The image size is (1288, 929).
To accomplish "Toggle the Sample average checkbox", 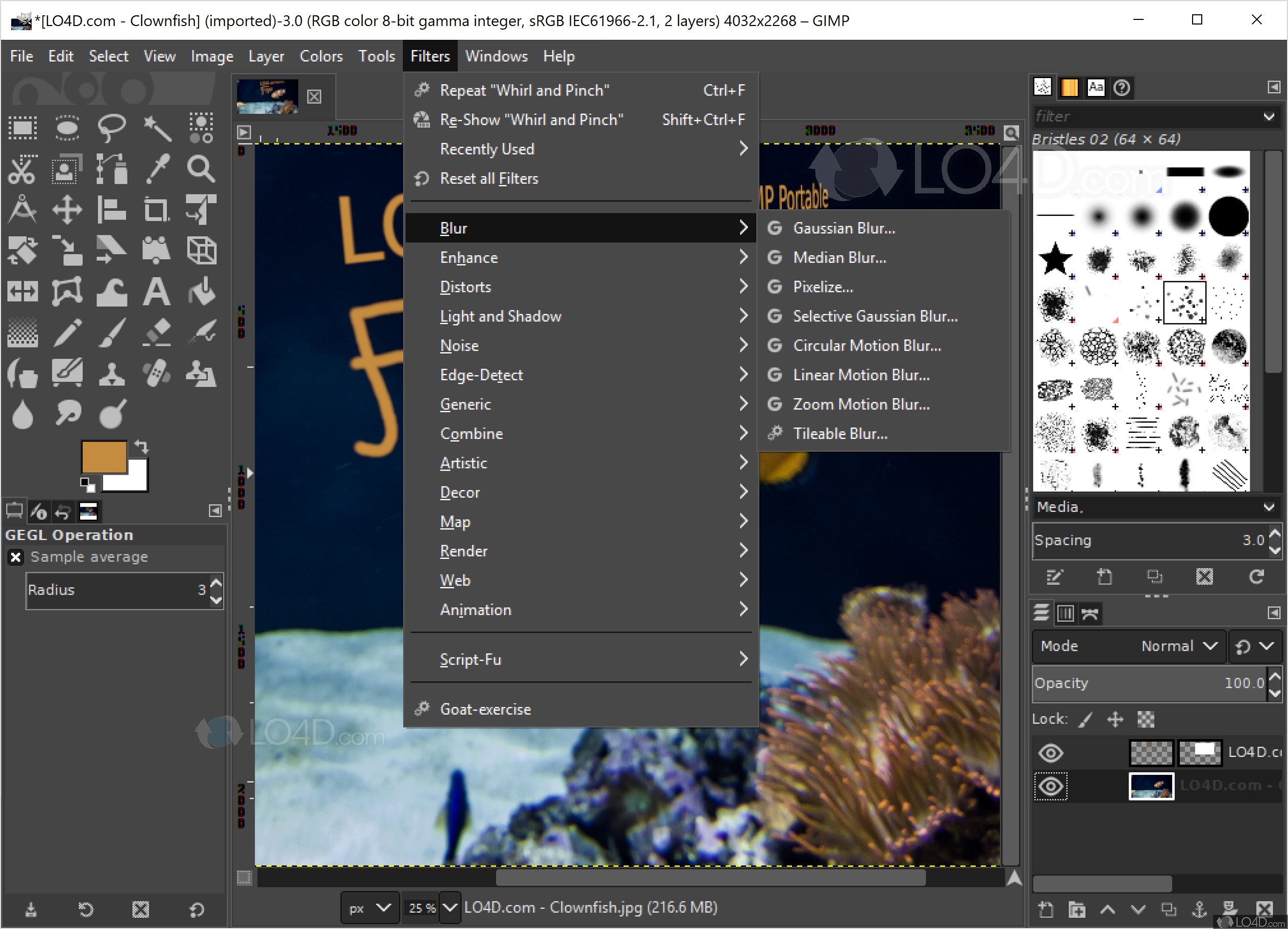I will pyautogui.click(x=15, y=557).
